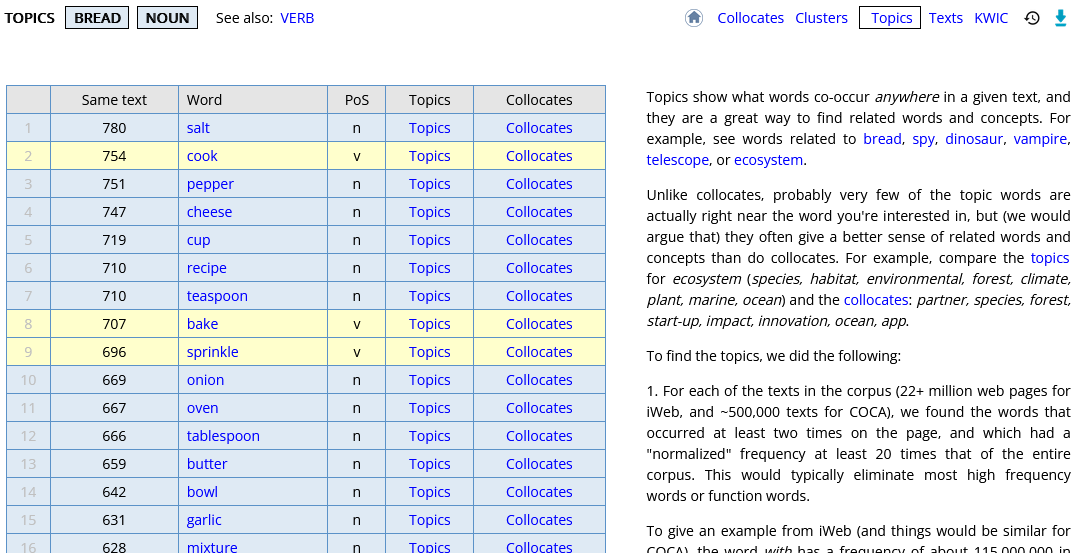
Task: Click the same-text count 631
Action: 114,520
